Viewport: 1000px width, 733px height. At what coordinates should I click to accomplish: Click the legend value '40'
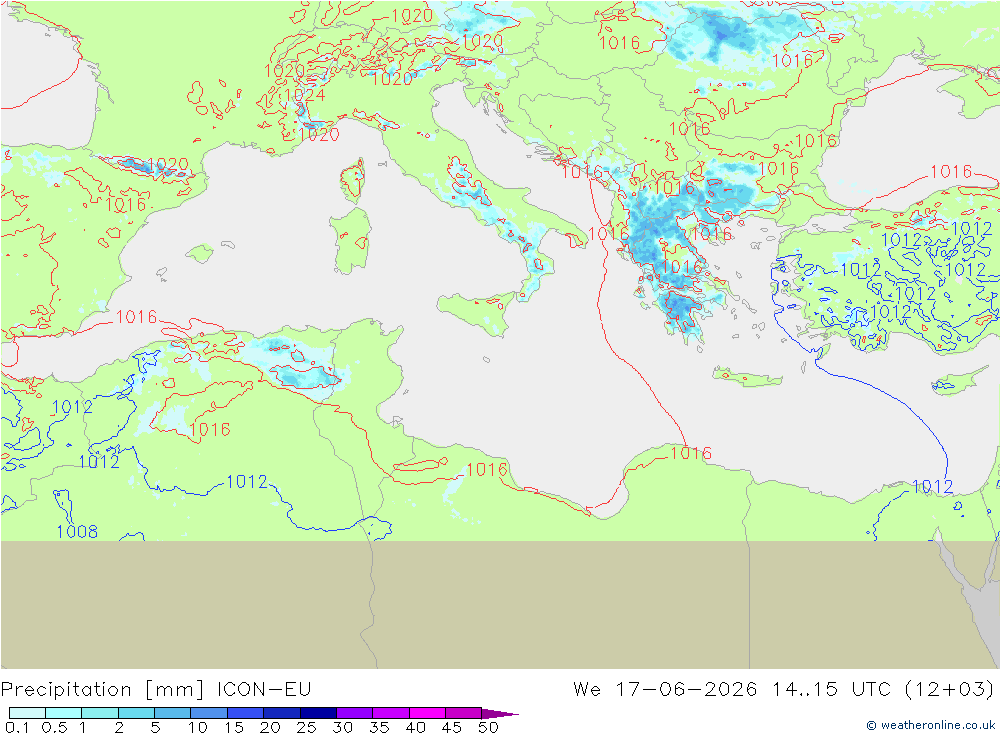(415, 727)
